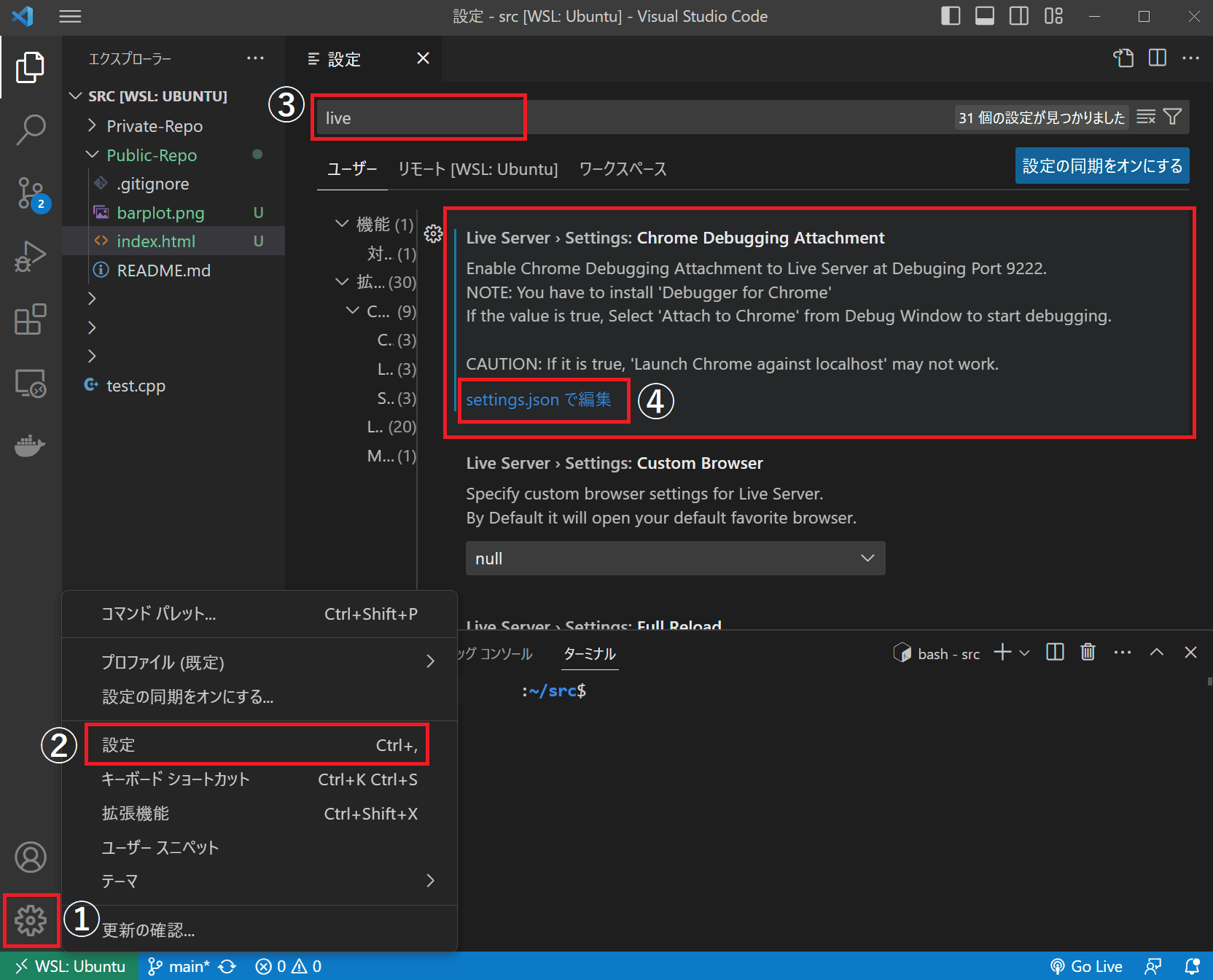Toggle panel layout icon in title bar
This screenshot has height=980, width=1213.
985,16
